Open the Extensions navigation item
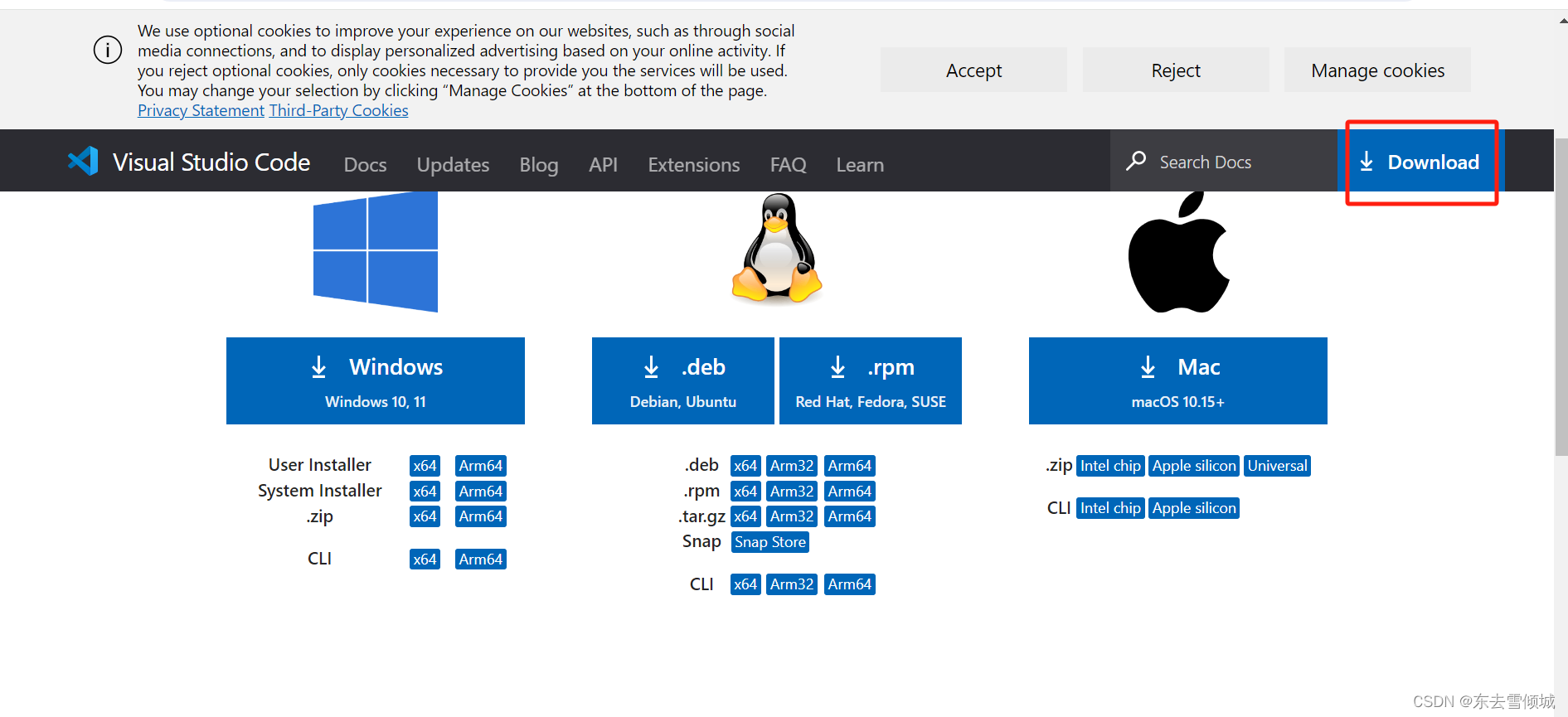 click(x=694, y=165)
